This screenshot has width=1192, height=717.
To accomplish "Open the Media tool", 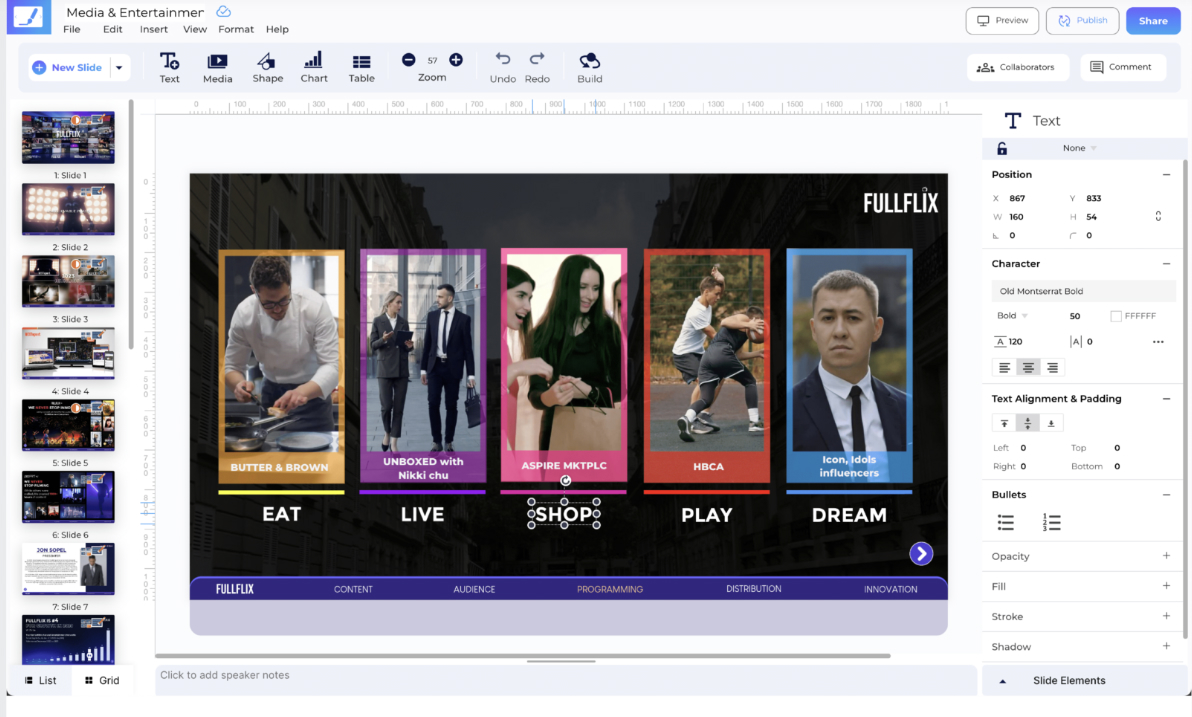I will pos(217,68).
